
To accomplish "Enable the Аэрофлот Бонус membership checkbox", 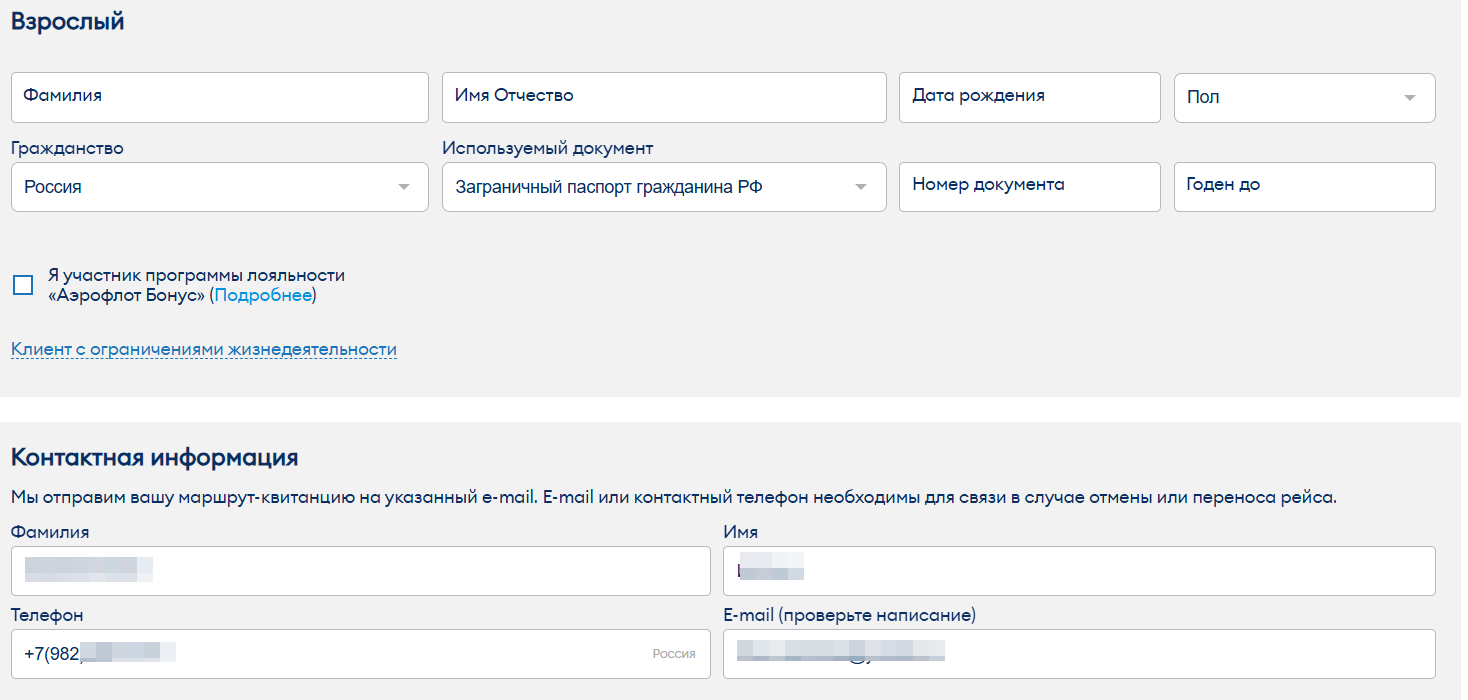I will (23, 285).
